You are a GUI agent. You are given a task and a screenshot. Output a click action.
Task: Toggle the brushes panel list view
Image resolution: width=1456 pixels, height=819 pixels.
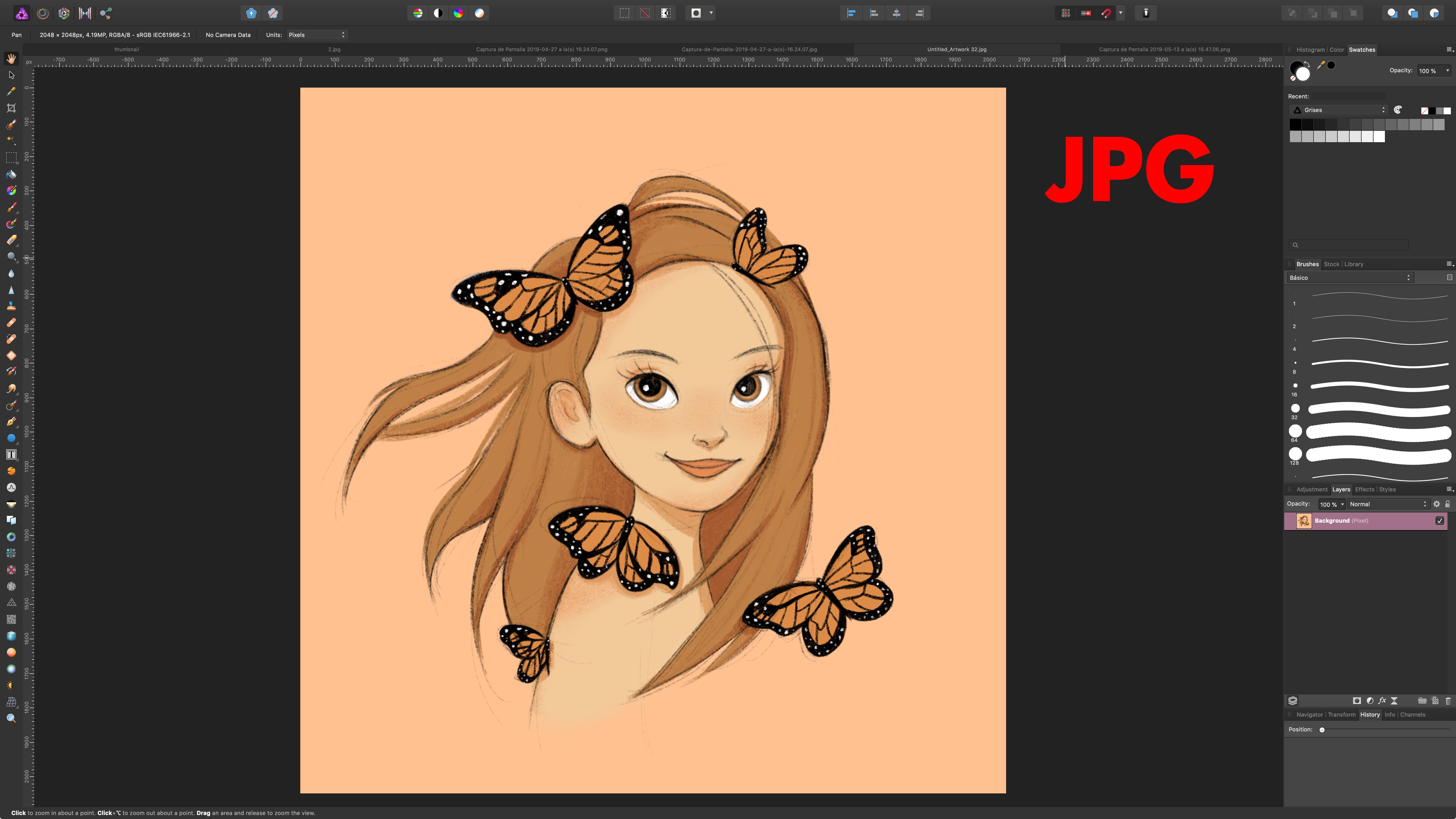[1449, 278]
